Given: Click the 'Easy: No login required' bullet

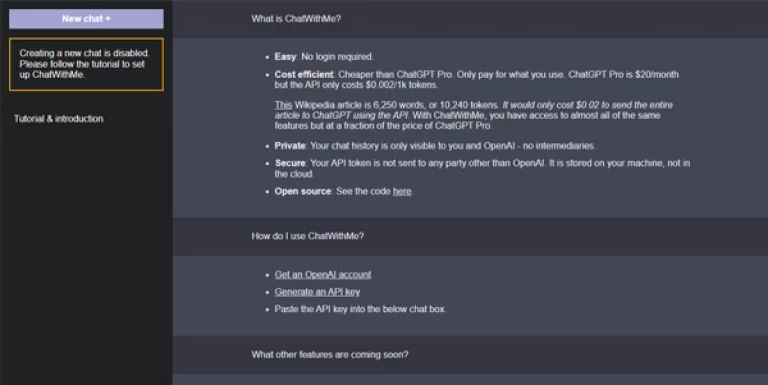Looking at the screenshot, I should click(324, 57).
